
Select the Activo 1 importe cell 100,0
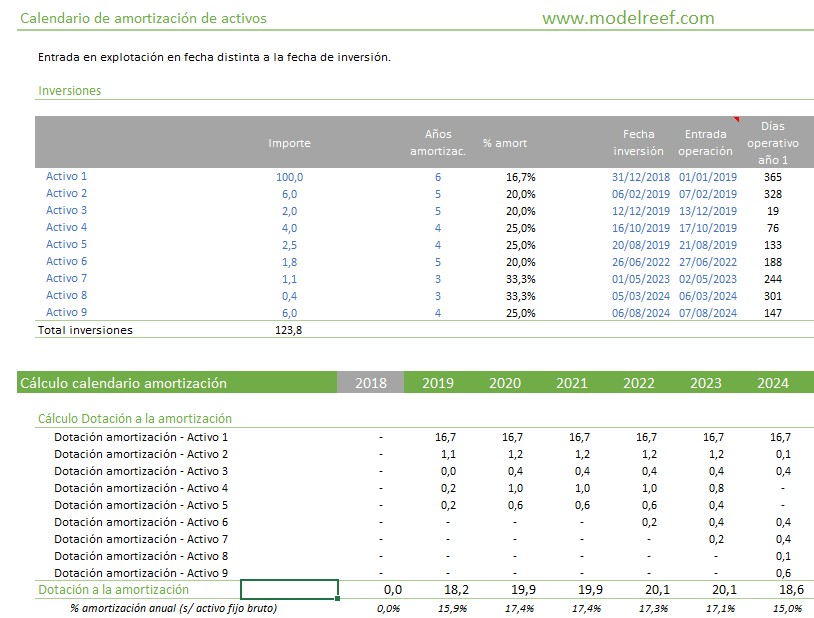coord(289,177)
